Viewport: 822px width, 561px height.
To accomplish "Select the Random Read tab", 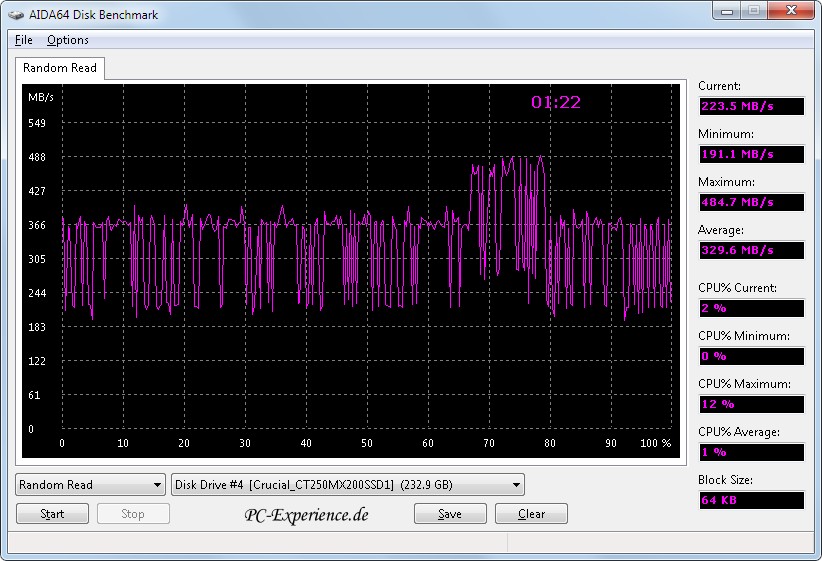I will (x=60, y=68).
